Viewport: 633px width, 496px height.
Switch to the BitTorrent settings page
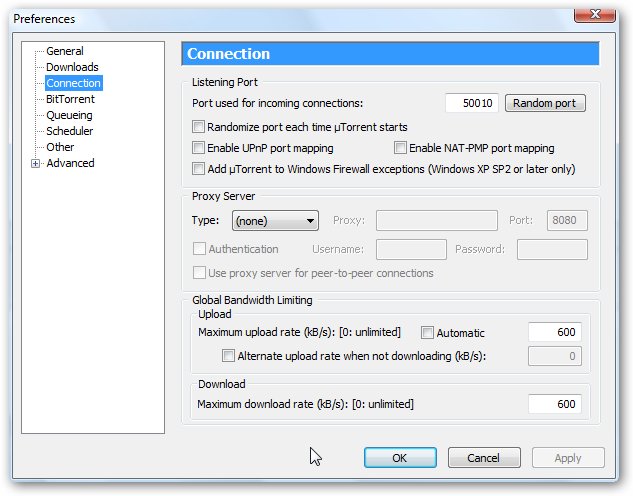[70, 99]
